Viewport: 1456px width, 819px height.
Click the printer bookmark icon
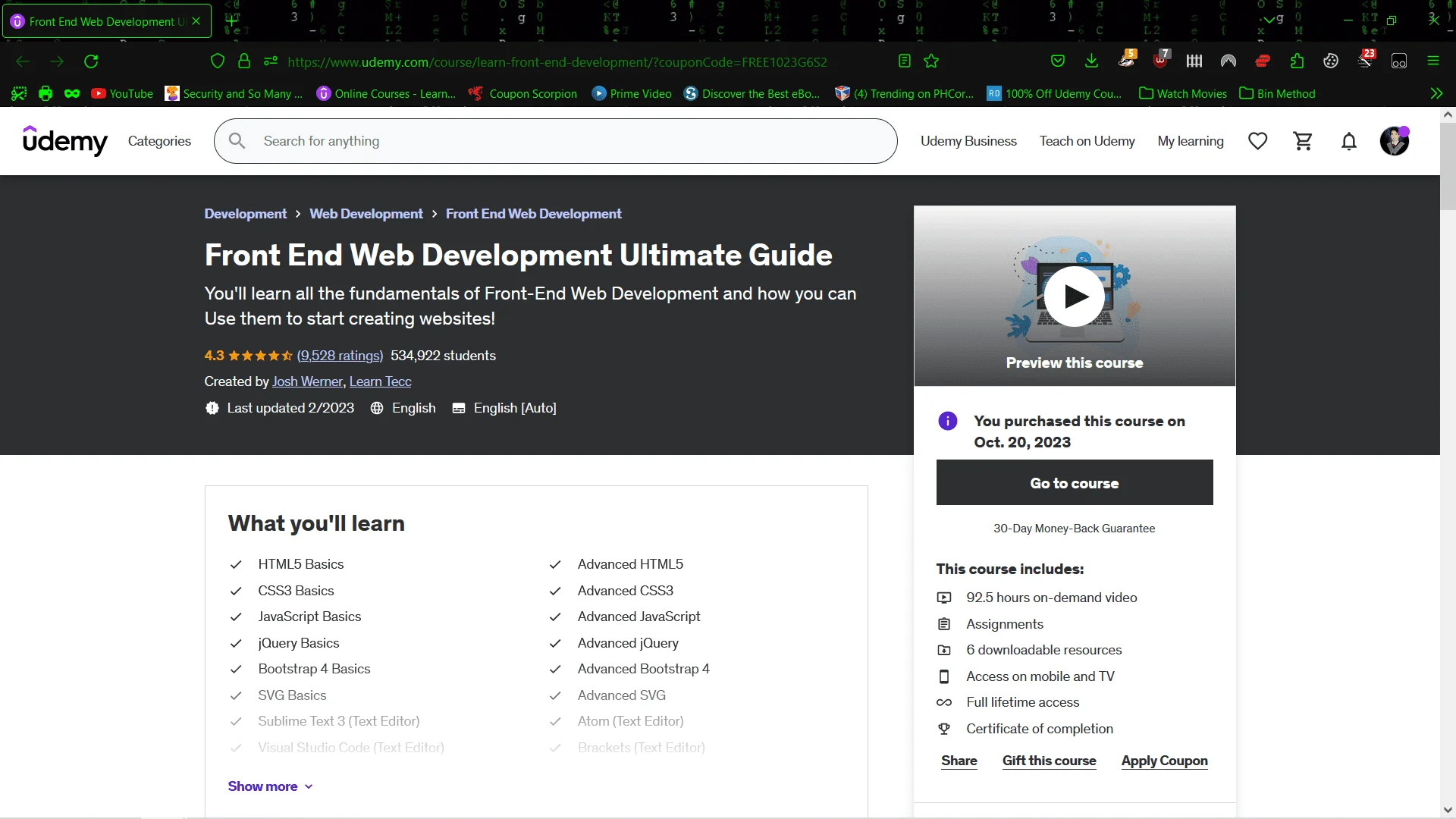tap(45, 93)
